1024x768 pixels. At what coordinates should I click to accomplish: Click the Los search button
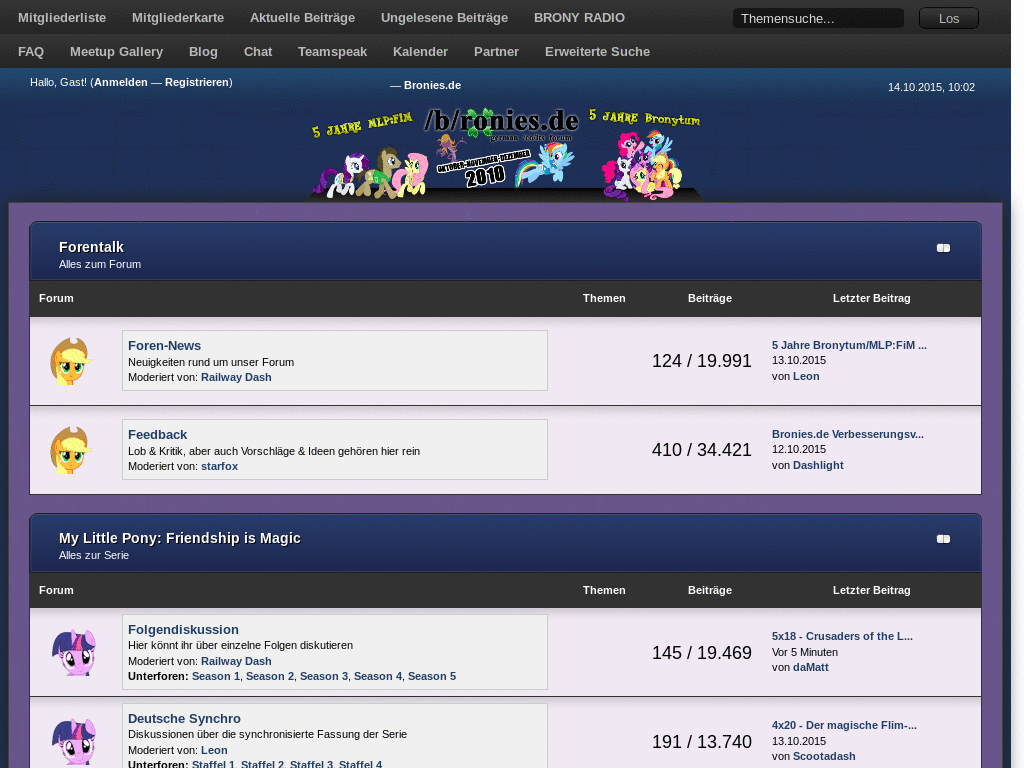coord(949,18)
